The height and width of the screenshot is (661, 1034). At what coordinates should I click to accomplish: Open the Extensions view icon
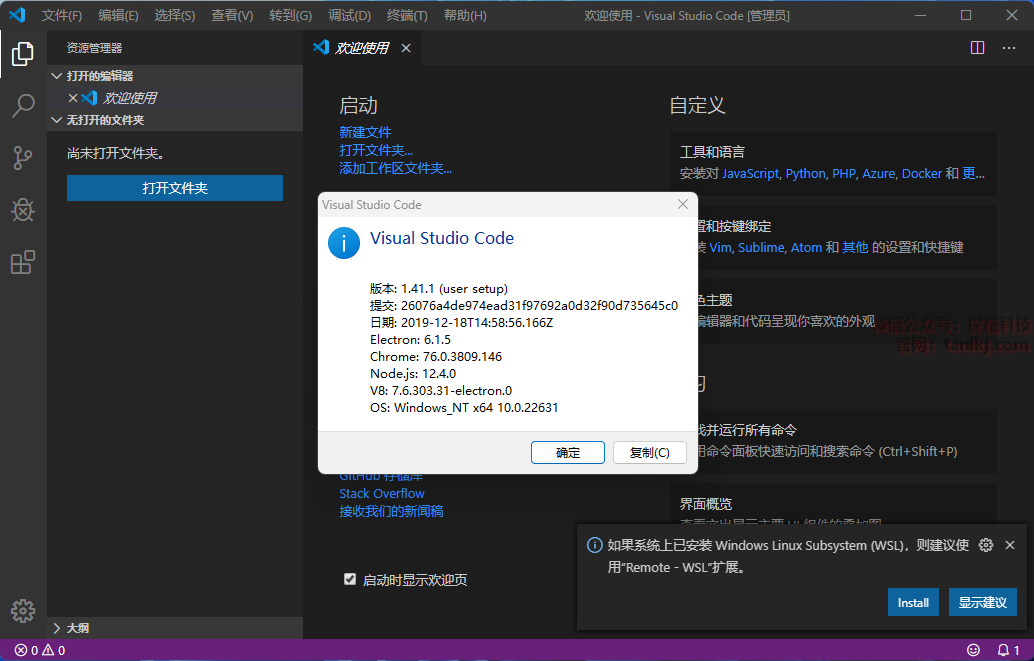23,263
